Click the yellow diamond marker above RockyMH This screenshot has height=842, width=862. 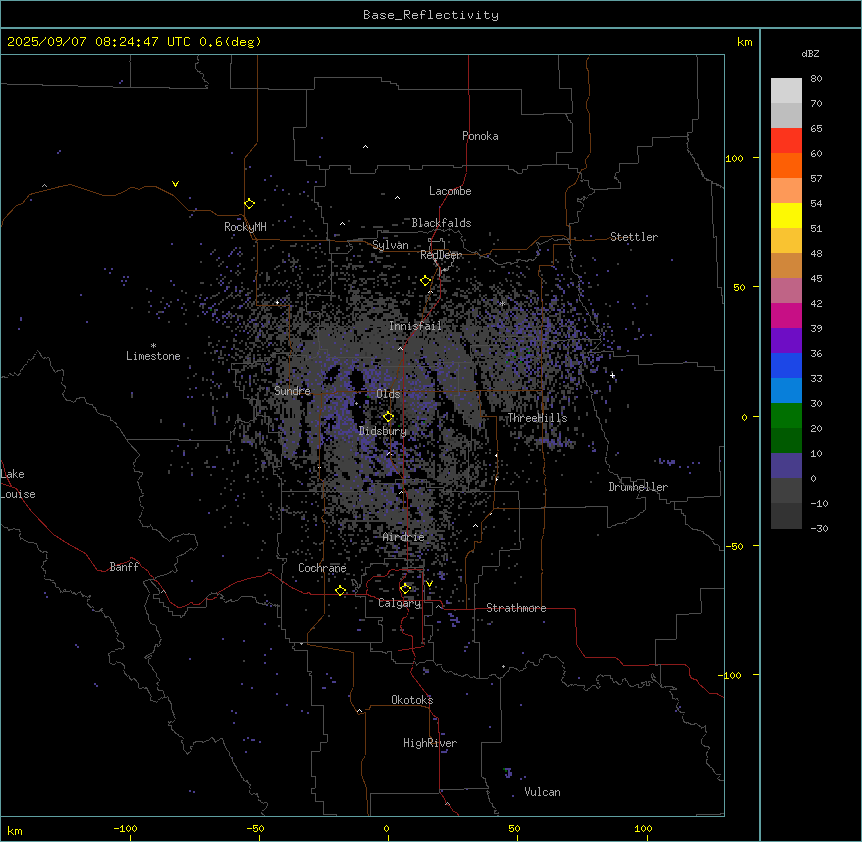(x=249, y=204)
